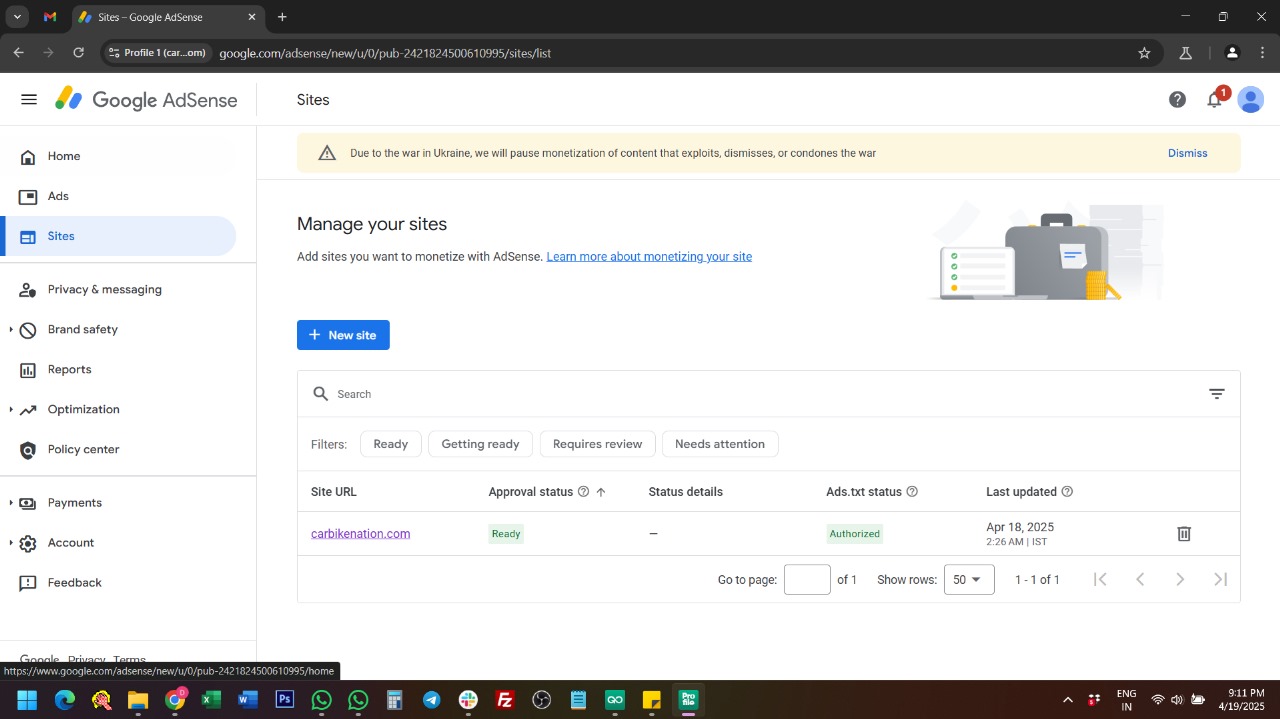Screen dimensions: 1280x719
Task: Open the carbikenation.com site link
Action: click(361, 534)
